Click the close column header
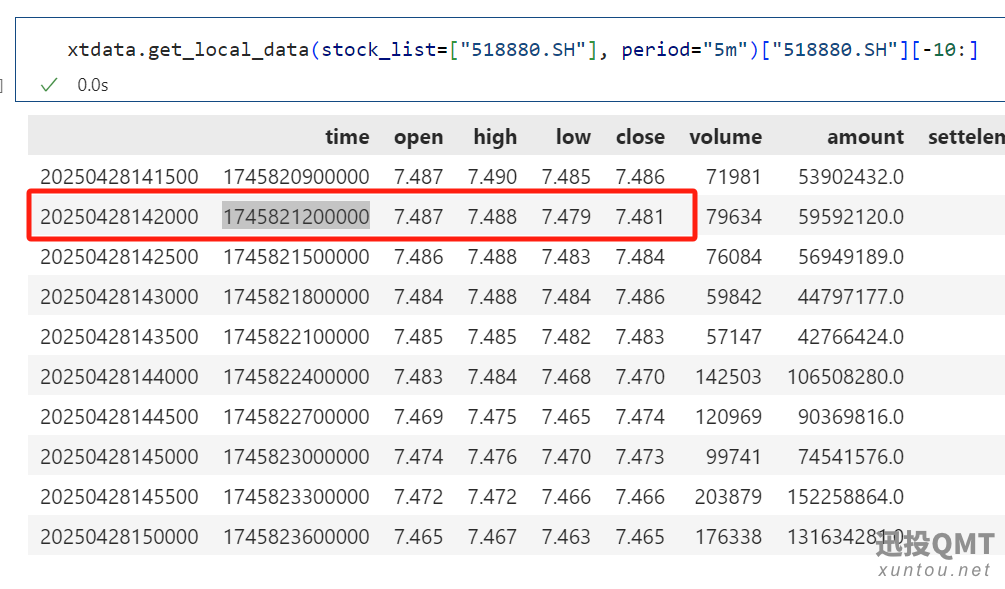 [640, 137]
